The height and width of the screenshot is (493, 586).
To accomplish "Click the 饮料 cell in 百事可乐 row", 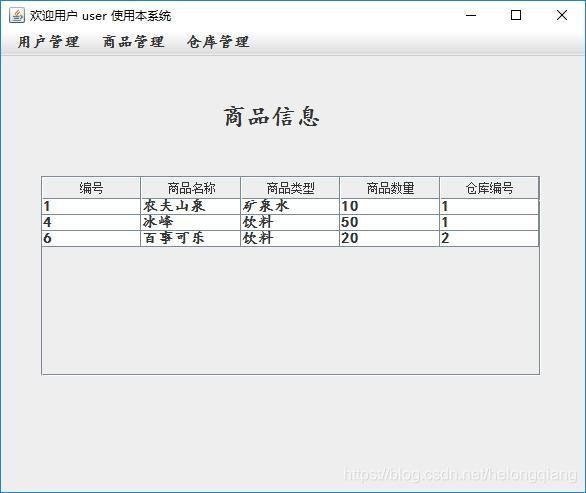I will coord(290,238).
